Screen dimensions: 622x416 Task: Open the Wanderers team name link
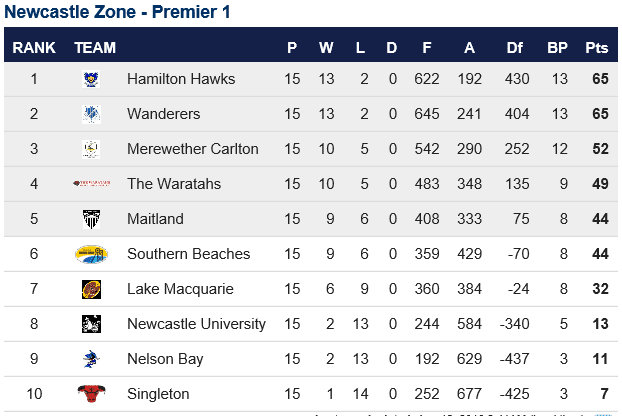163,114
